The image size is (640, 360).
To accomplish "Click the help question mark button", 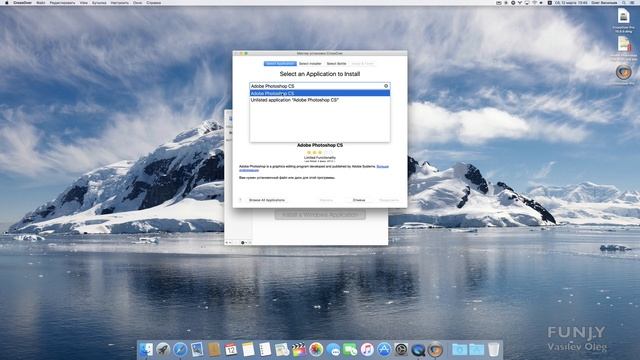I will coord(240,200).
